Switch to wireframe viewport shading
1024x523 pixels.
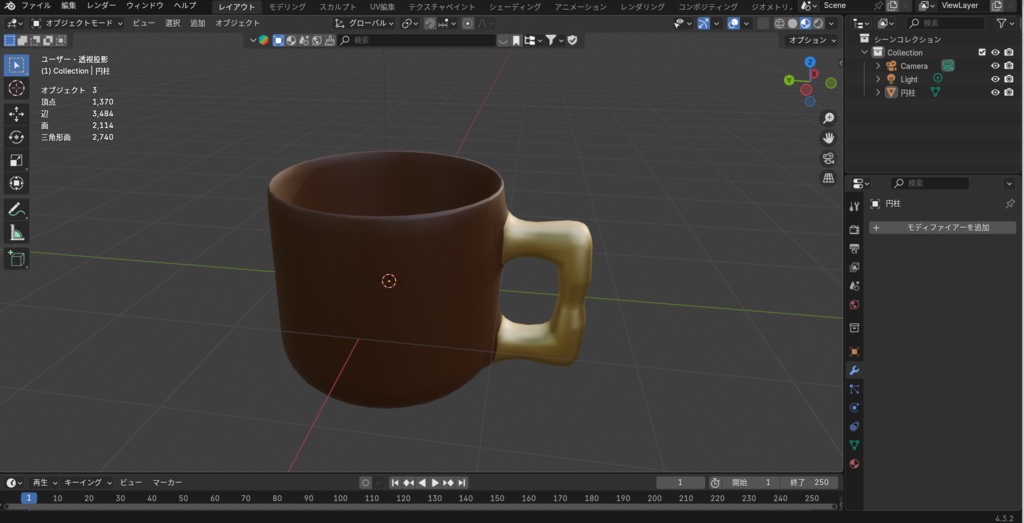(x=779, y=24)
